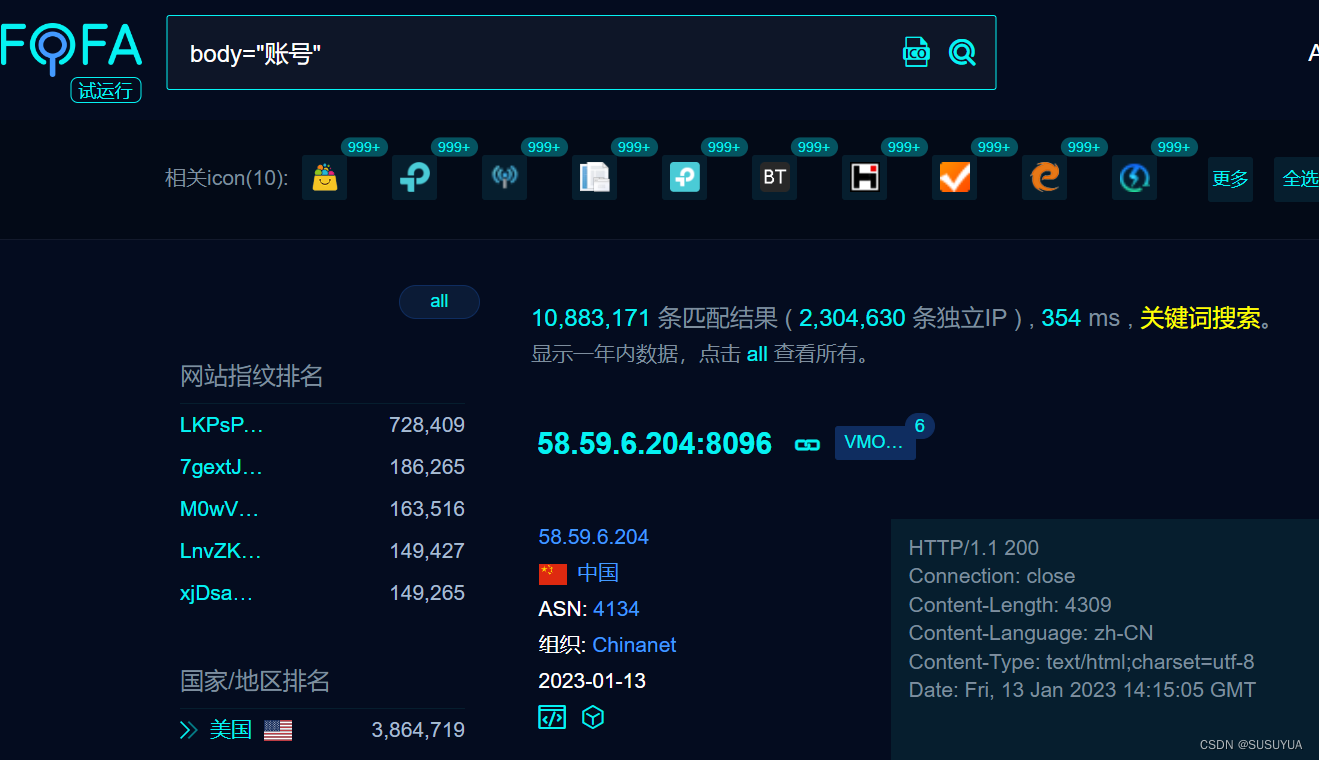Select the blue circular lightning related icon
1319x760 pixels.
pos(1134,178)
